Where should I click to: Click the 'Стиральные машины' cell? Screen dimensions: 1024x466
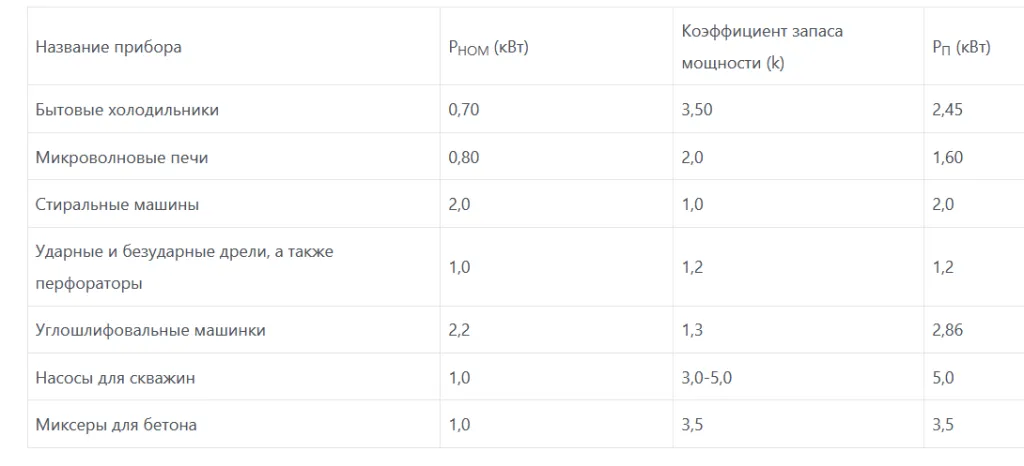tap(117, 205)
